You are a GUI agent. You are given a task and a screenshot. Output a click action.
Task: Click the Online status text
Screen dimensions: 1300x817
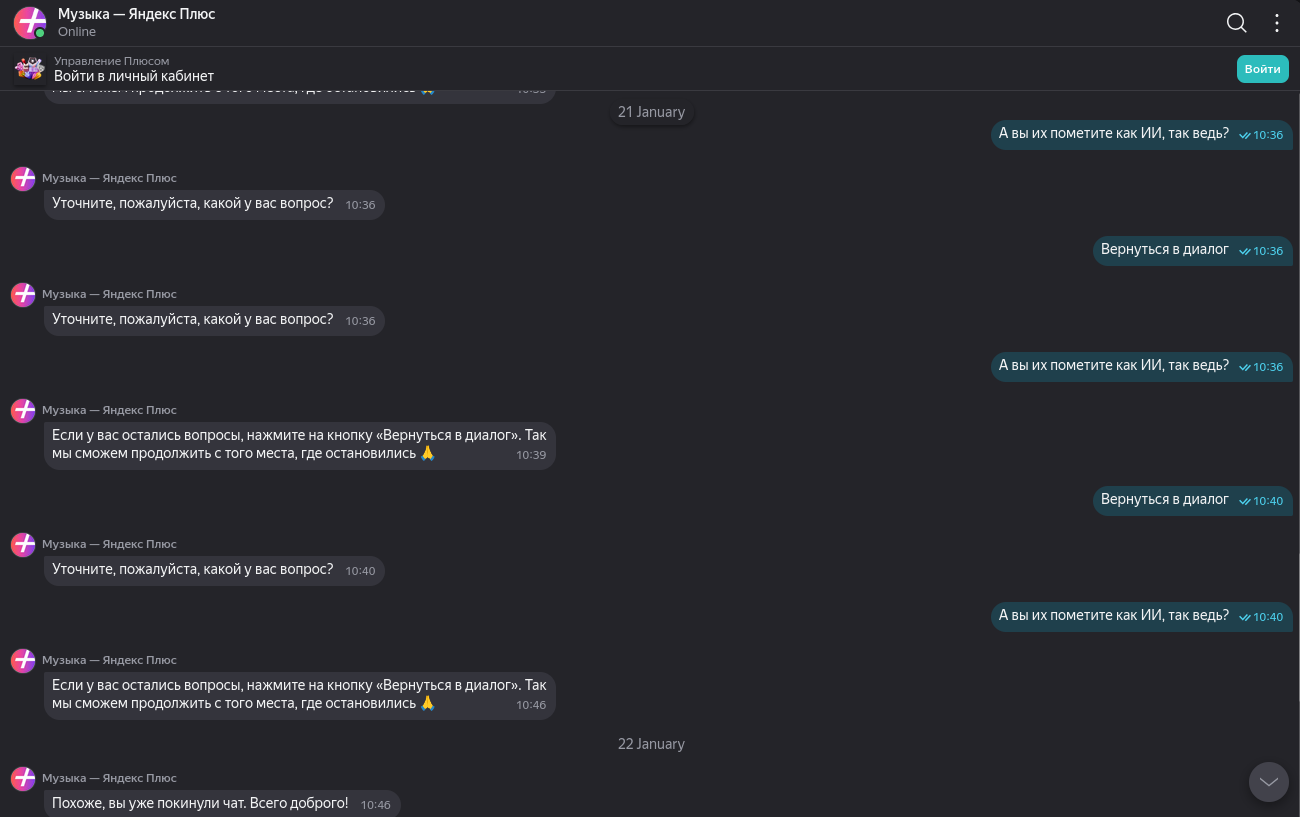coord(77,32)
